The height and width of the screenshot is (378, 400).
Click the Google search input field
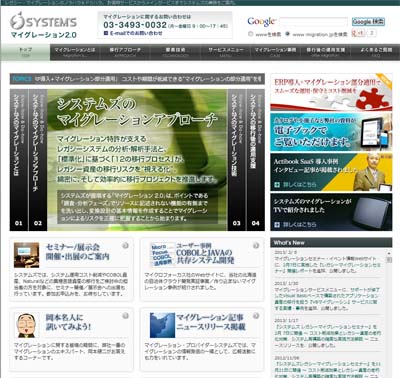pos(314,22)
